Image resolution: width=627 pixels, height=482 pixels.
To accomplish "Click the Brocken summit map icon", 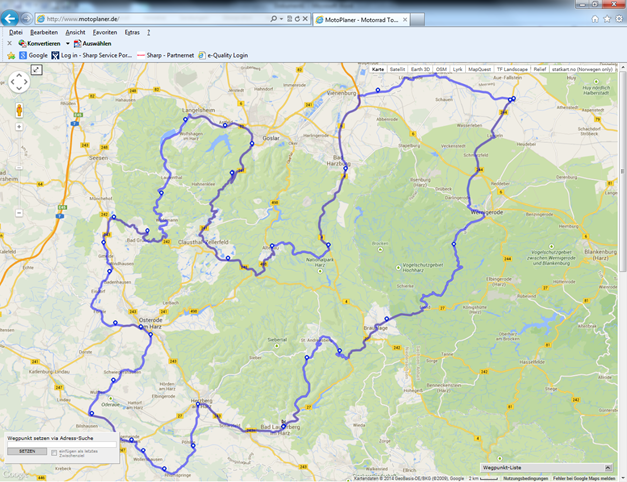I will pyautogui.click(x=380, y=250).
